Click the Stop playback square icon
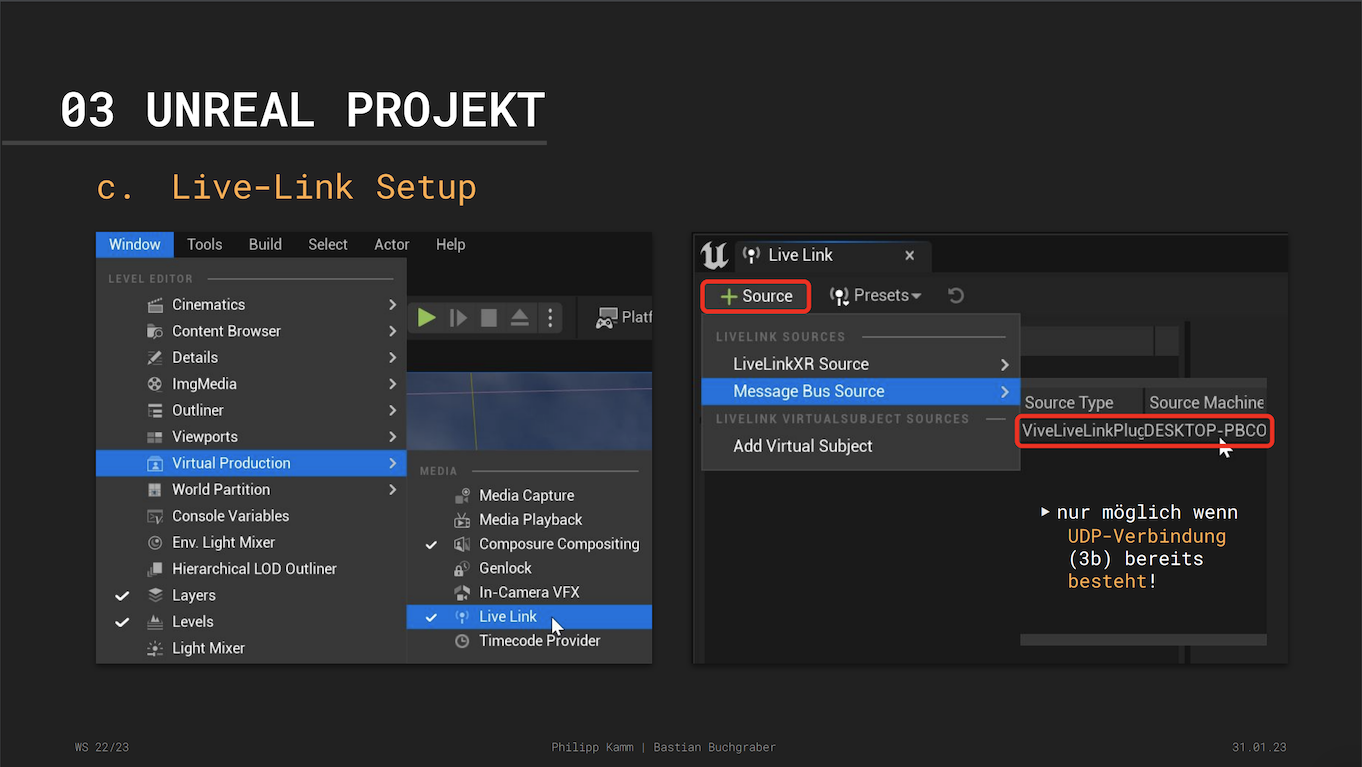1362x767 pixels. point(489,318)
